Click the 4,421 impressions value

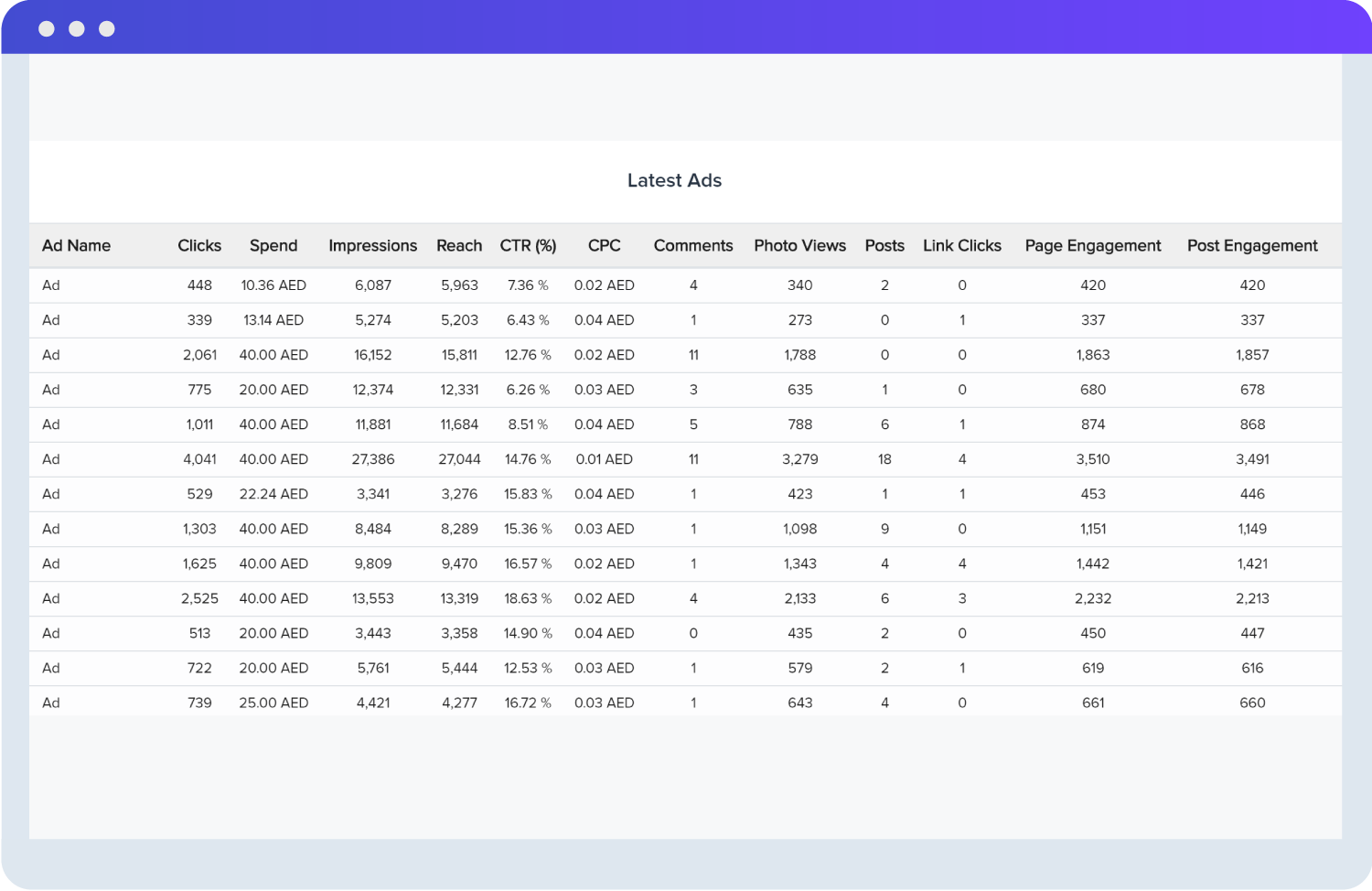coord(373,703)
